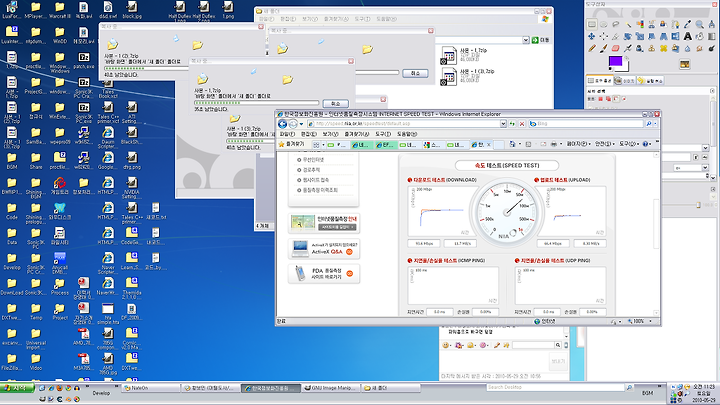This screenshot has width=720, height=405.
Task: Select the Align tool in GIMP toolbox
Action: click(603, 36)
